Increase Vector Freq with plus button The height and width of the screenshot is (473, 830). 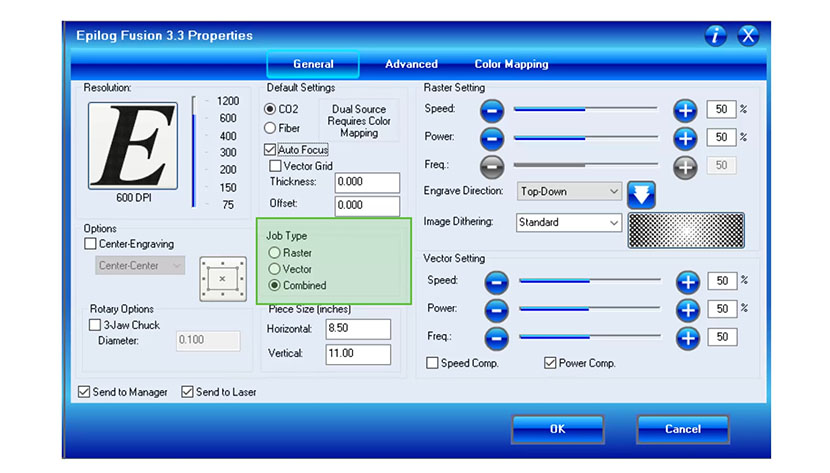coord(686,338)
